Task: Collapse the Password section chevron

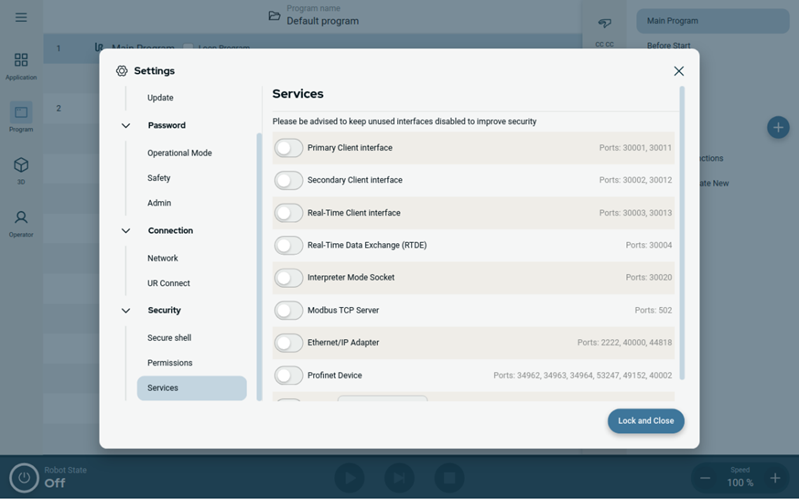Action: click(126, 126)
